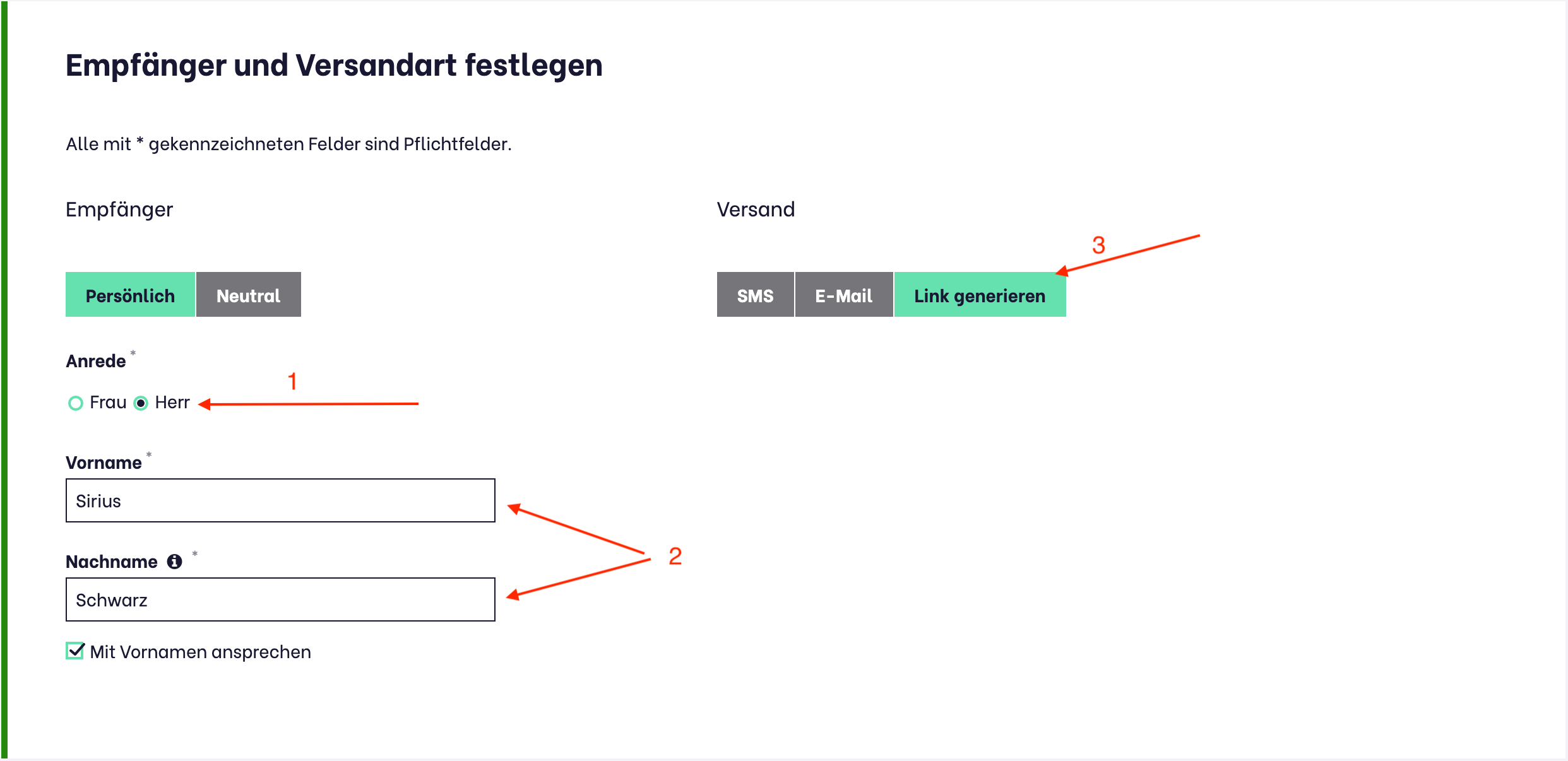Image resolution: width=1568 pixels, height=761 pixels.
Task: Click the Vorname field label
Action: coord(104,463)
